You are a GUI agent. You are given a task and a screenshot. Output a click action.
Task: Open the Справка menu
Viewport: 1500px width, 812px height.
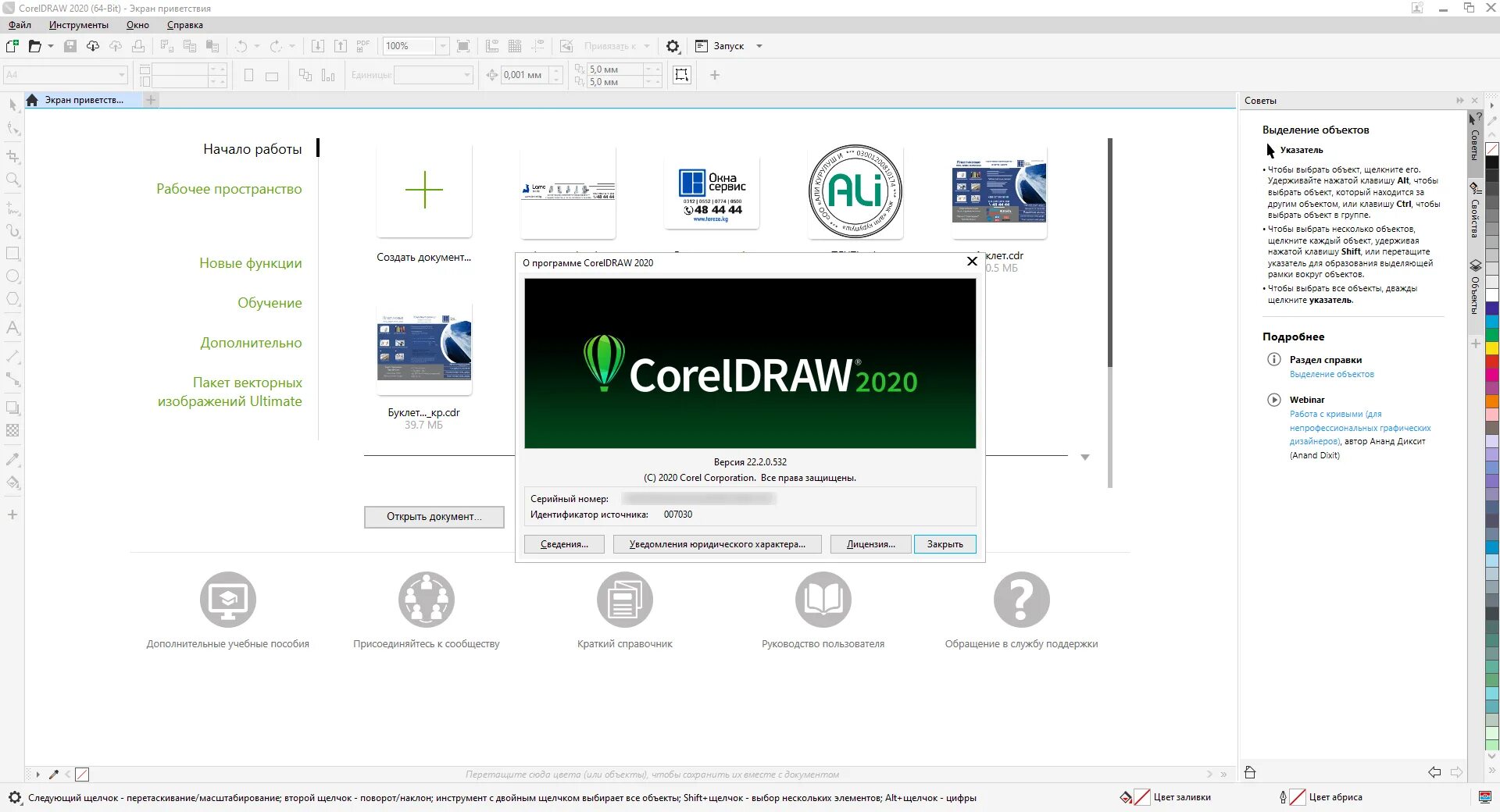point(184,25)
